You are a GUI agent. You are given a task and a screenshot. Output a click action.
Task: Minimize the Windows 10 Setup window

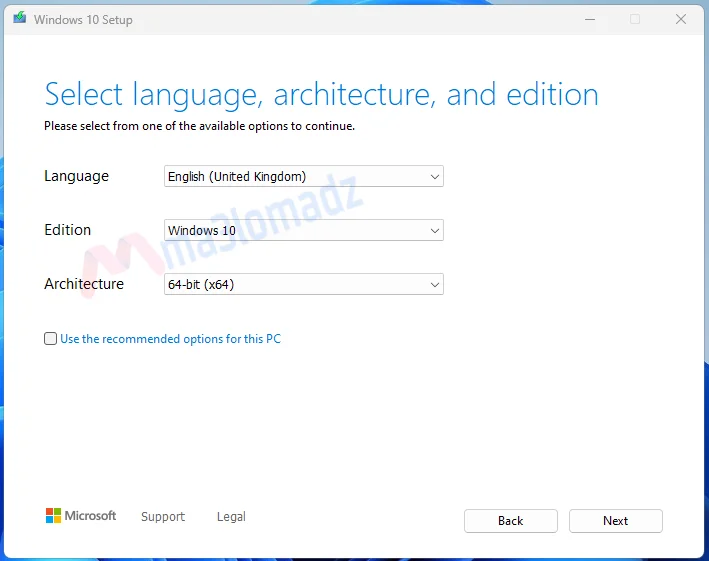tap(590, 19)
